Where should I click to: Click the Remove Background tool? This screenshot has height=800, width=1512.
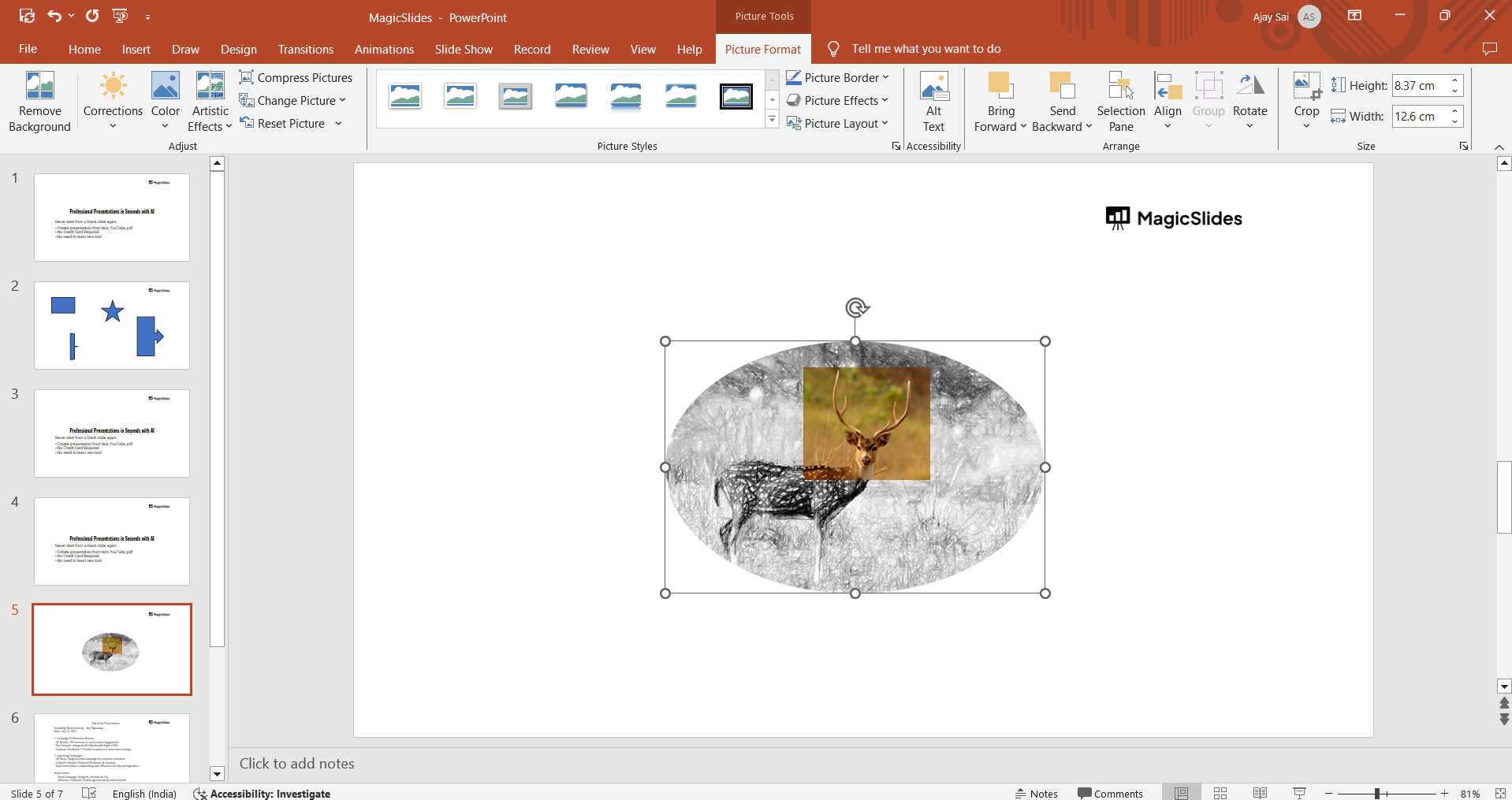click(x=39, y=101)
